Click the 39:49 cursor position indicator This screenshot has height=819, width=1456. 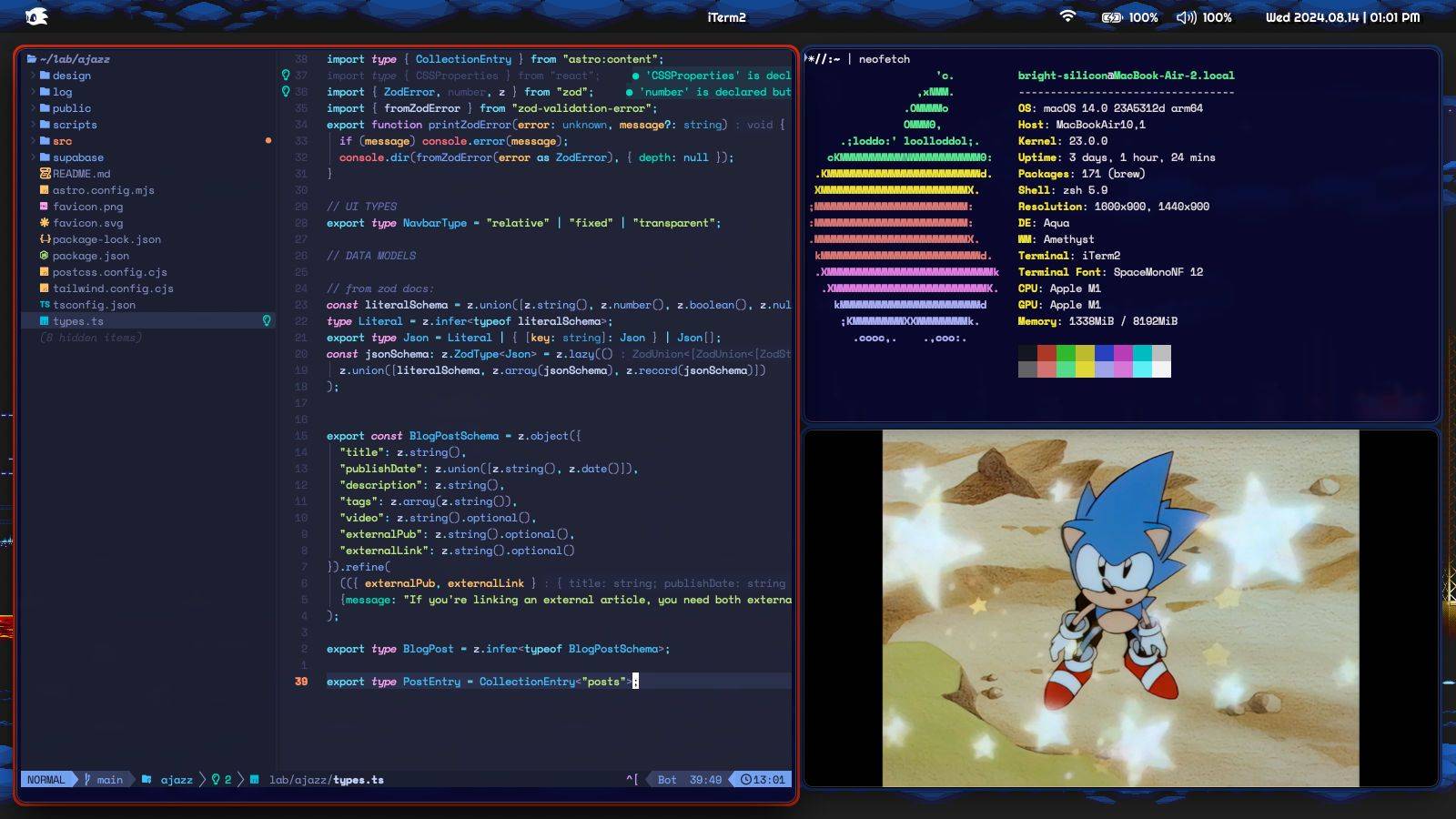(705, 780)
